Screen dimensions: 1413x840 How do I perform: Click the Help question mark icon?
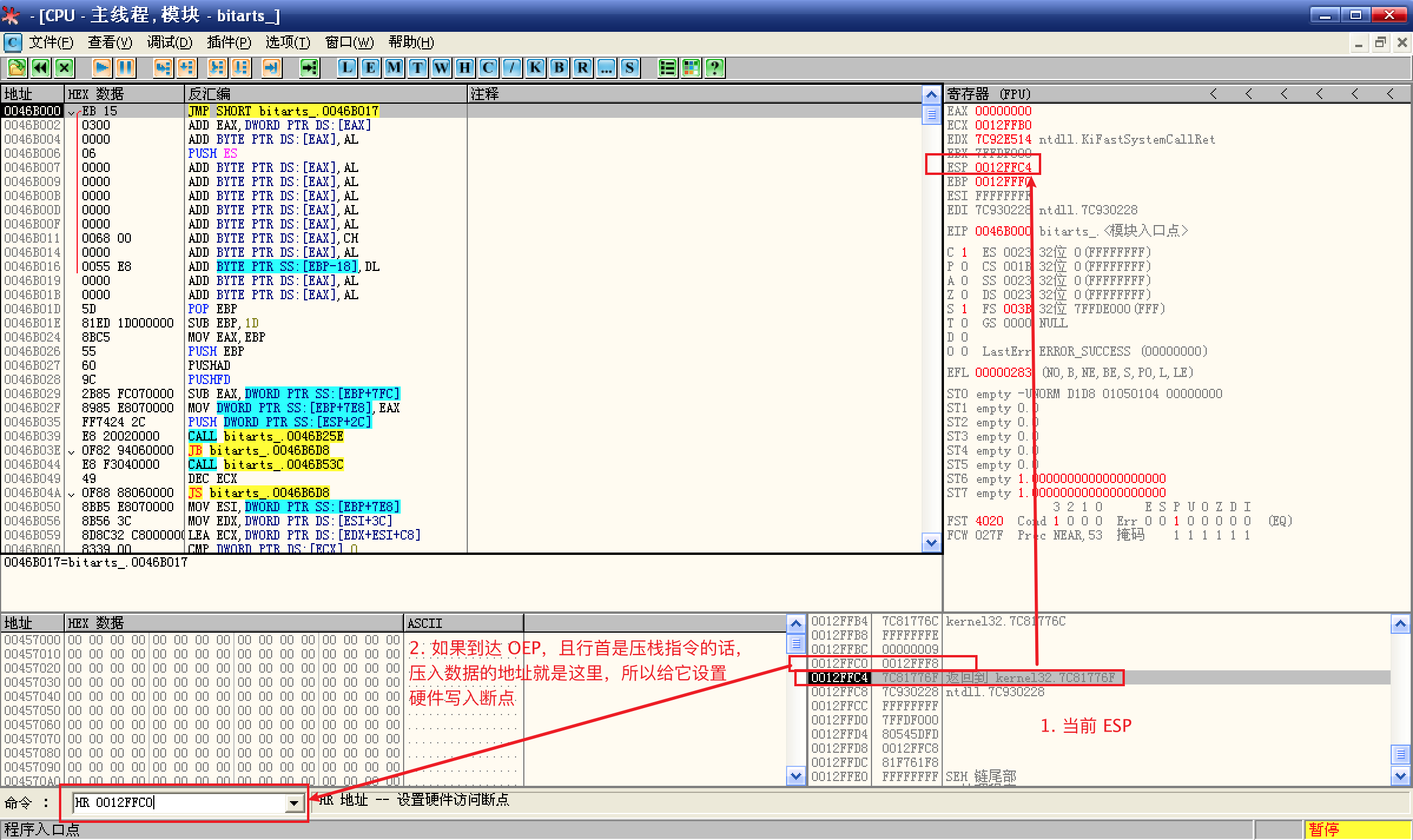point(715,68)
